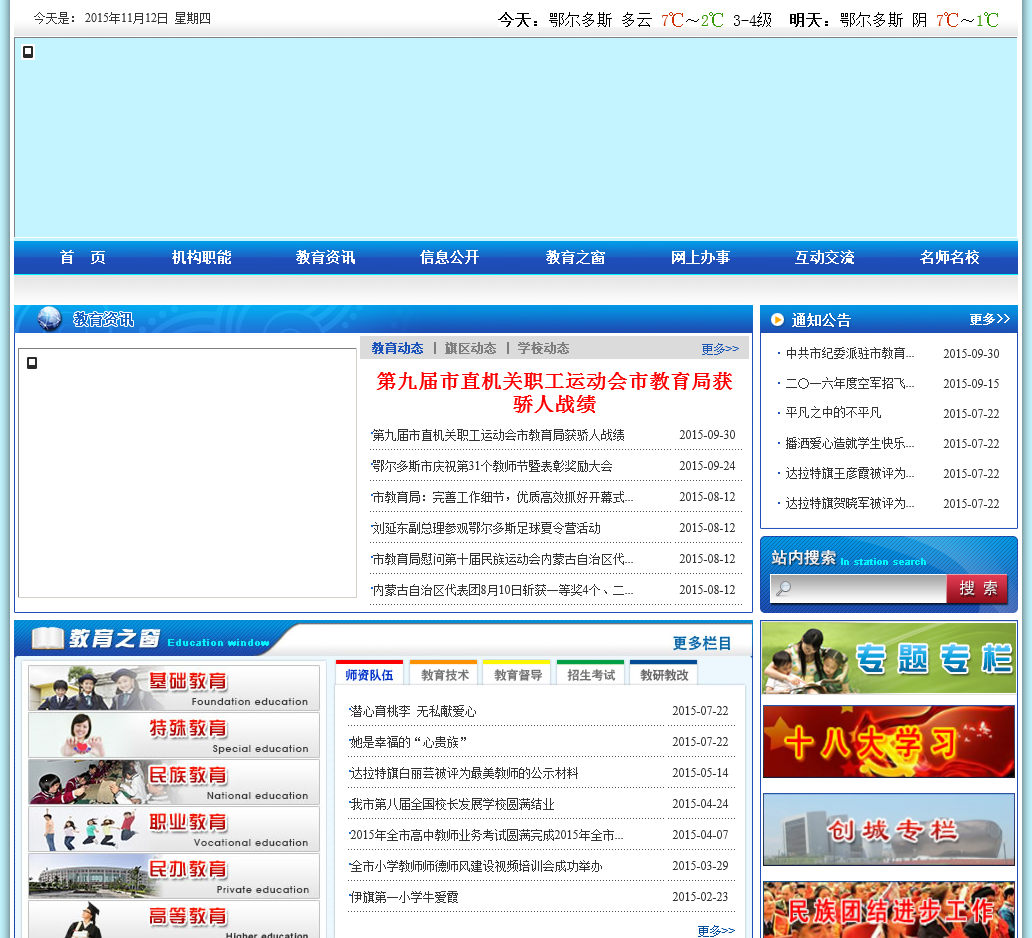
Task: Open the 十八大学习 red banner
Action: [x=889, y=741]
